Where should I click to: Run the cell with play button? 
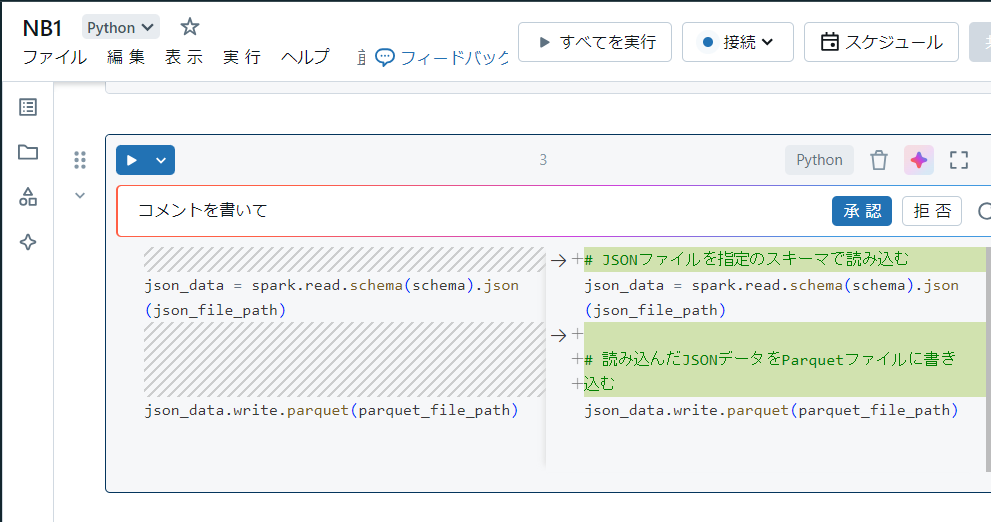coord(132,160)
